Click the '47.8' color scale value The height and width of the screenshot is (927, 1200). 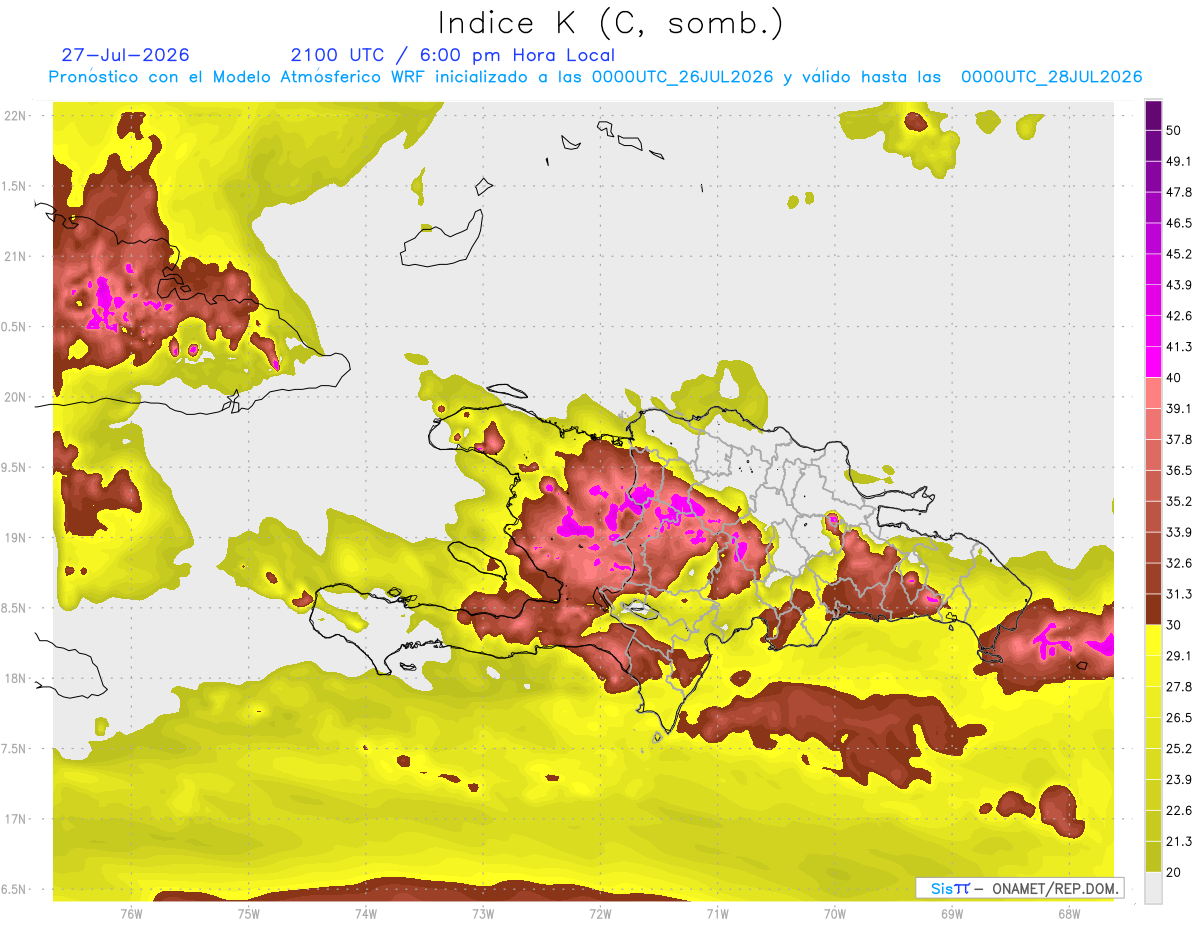[x=1179, y=192]
